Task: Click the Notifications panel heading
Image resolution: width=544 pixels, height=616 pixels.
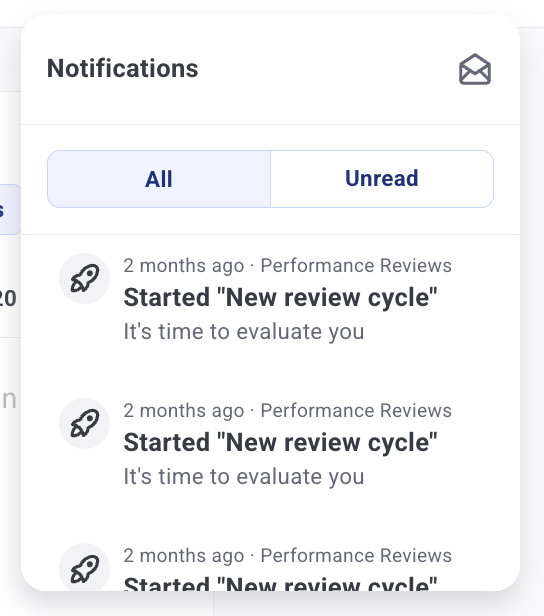Action: click(x=123, y=69)
